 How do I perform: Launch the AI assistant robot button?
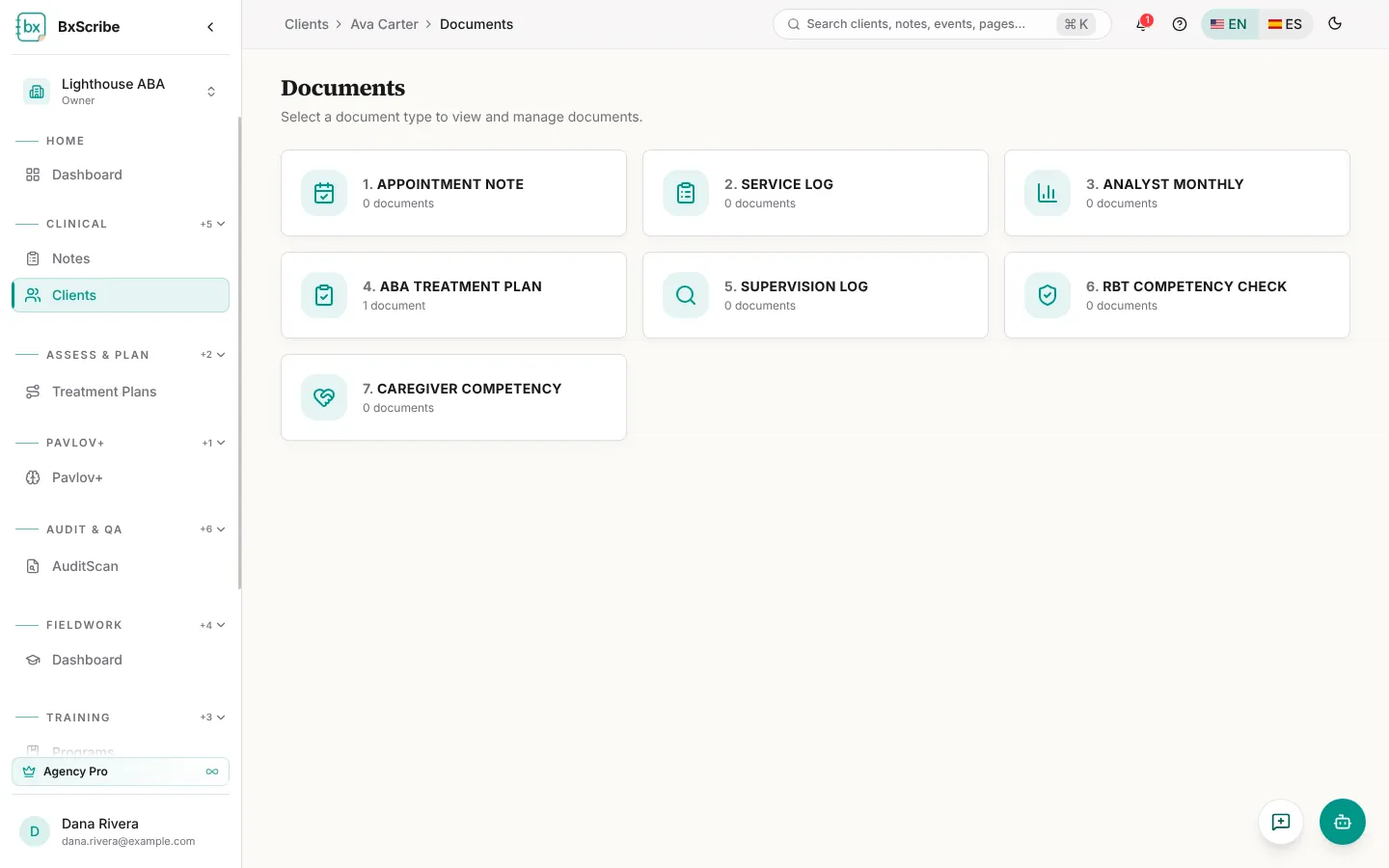[1343, 822]
